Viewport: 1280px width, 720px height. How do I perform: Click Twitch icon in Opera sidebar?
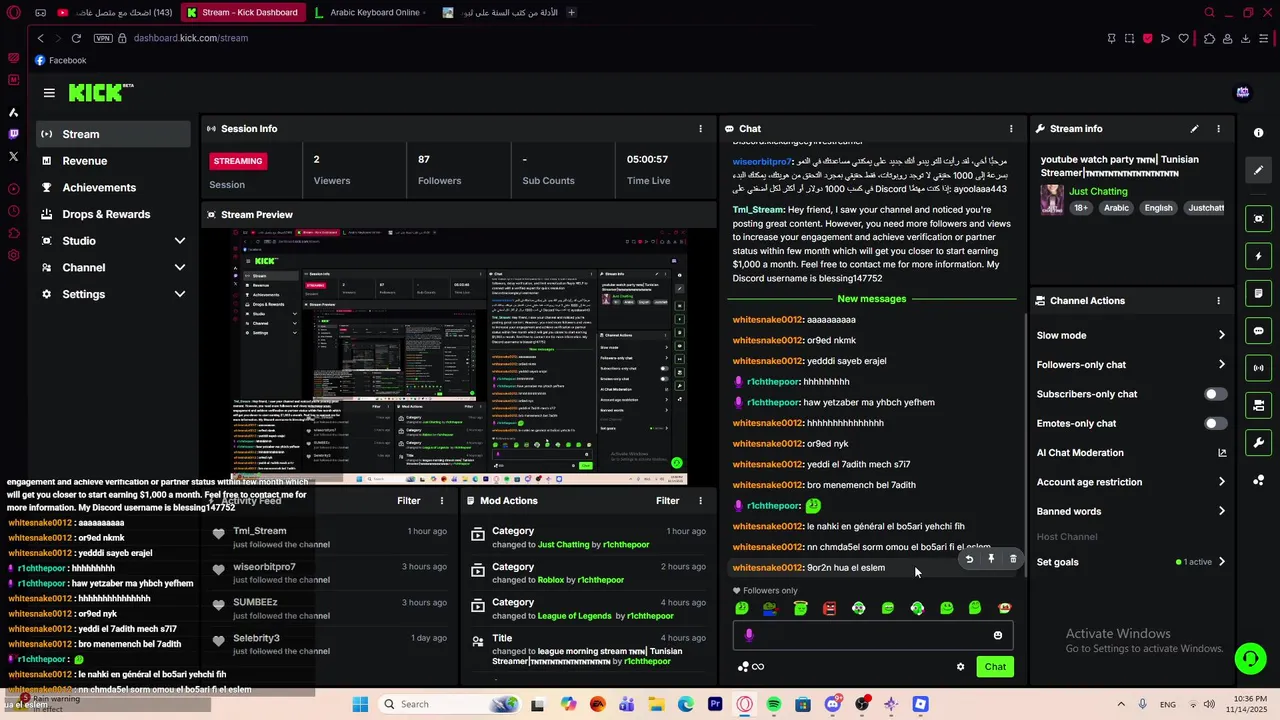13,134
